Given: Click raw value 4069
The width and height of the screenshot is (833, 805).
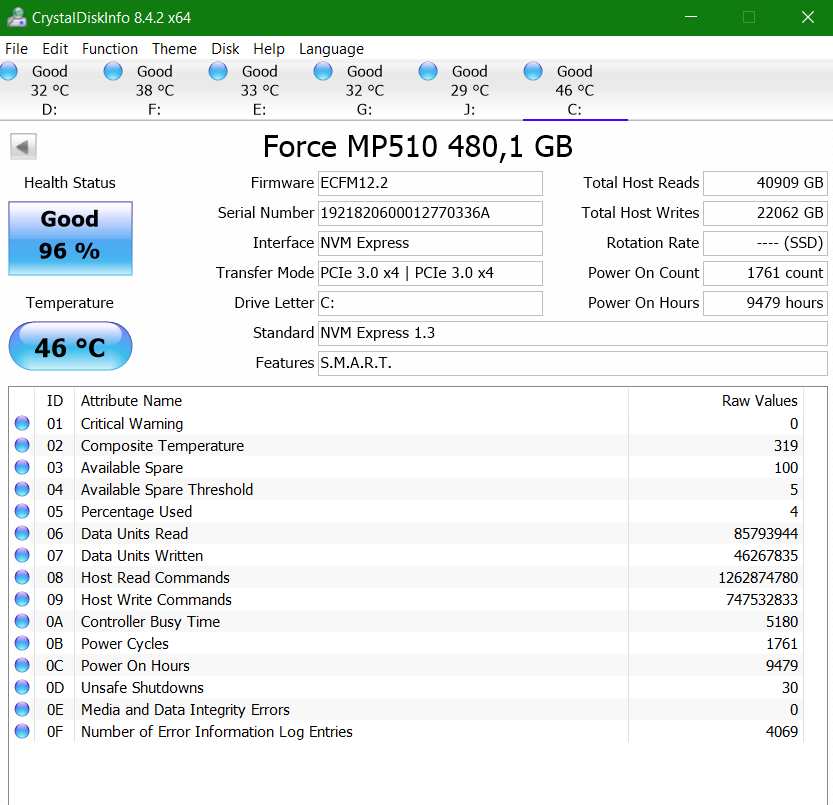Looking at the screenshot, I should click(781, 732).
